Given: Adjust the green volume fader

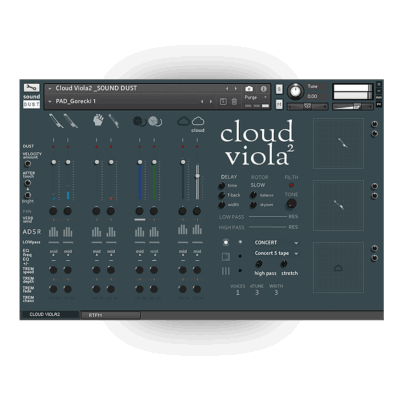Looking at the screenshot, I should pos(154,181).
